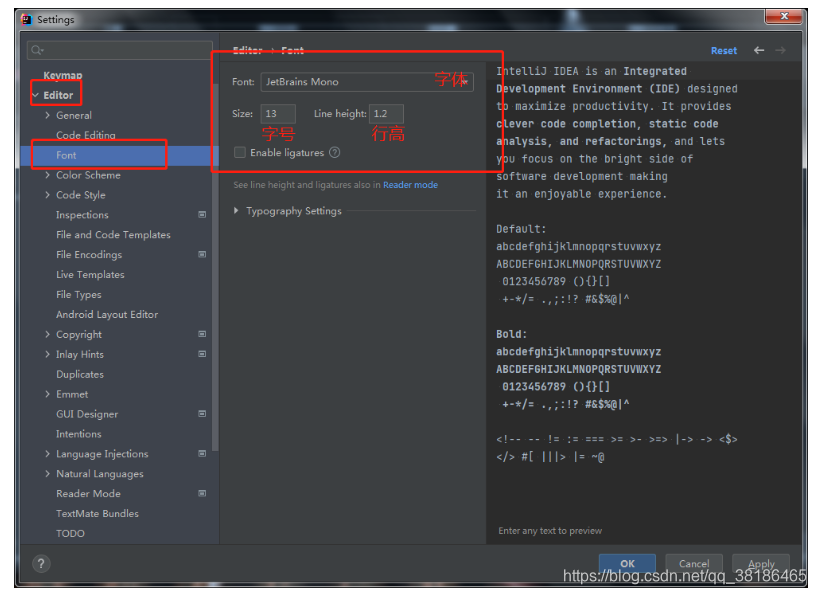817x595 pixels.
Task: Expand the Typography Settings section
Action: 236,210
